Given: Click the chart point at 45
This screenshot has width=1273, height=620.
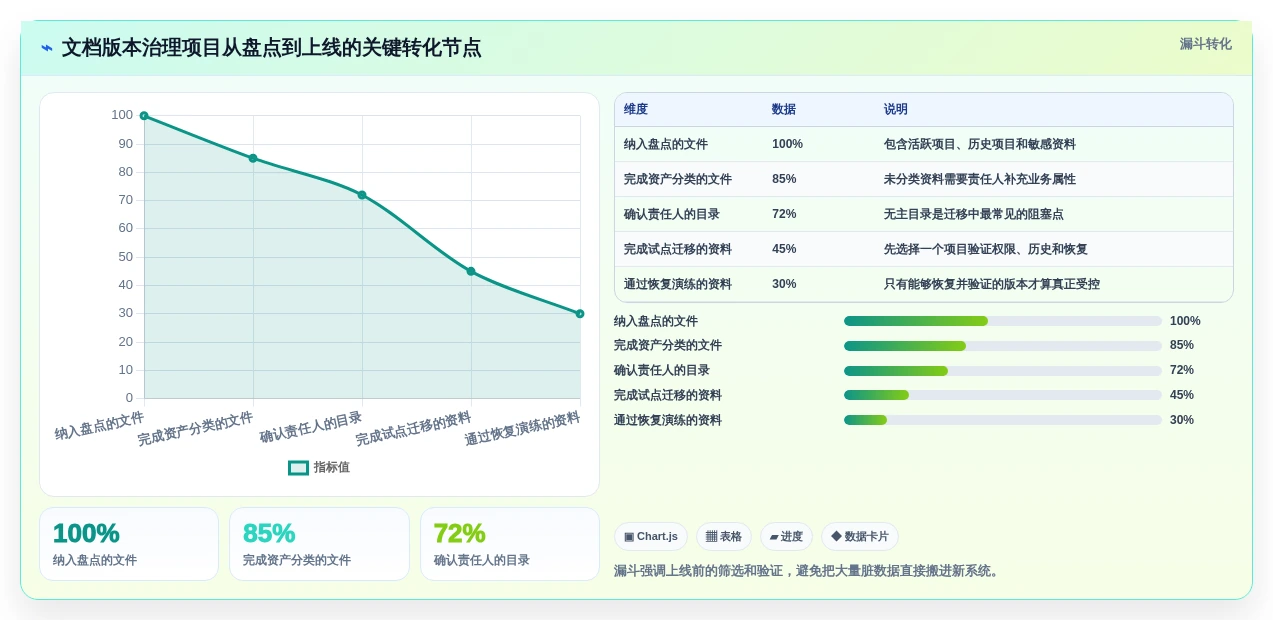Looking at the screenshot, I should coord(471,271).
